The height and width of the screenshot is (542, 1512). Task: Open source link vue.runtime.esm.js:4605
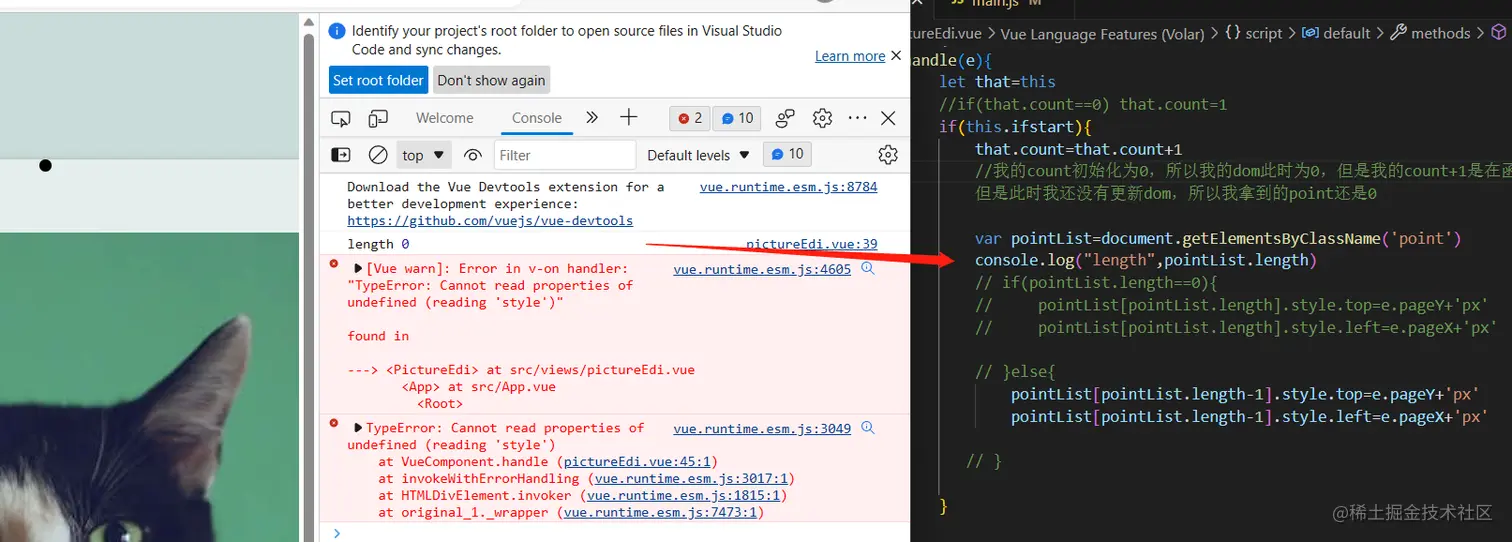click(x=762, y=269)
